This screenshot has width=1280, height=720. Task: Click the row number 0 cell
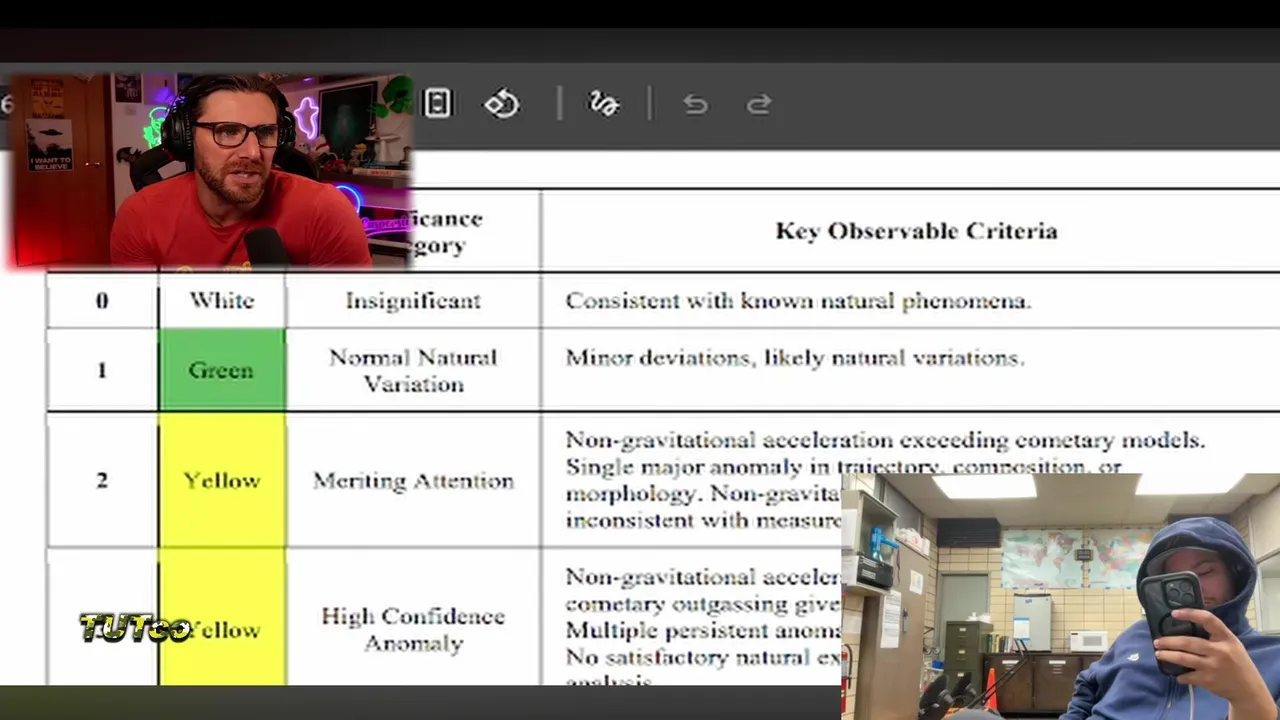point(102,300)
